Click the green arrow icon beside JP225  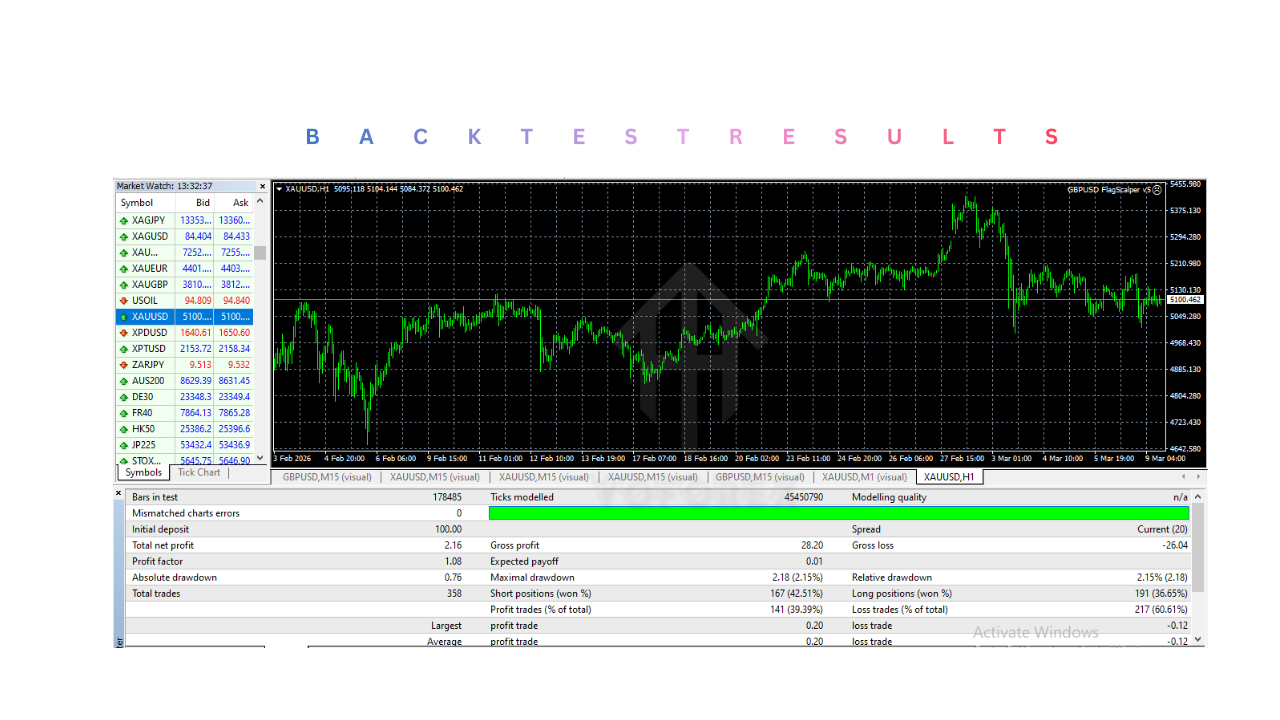(122, 444)
